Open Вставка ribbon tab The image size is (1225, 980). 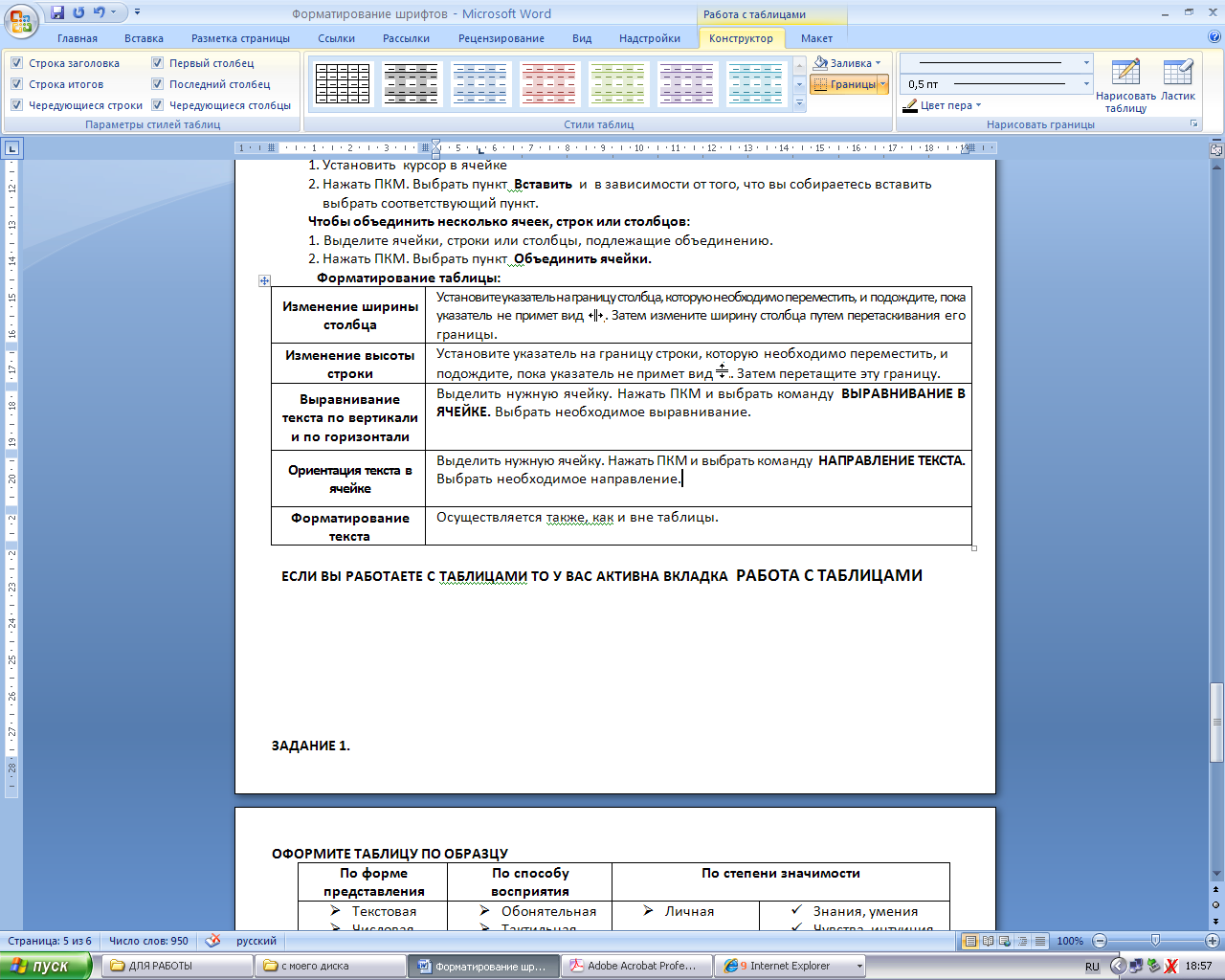(x=144, y=38)
